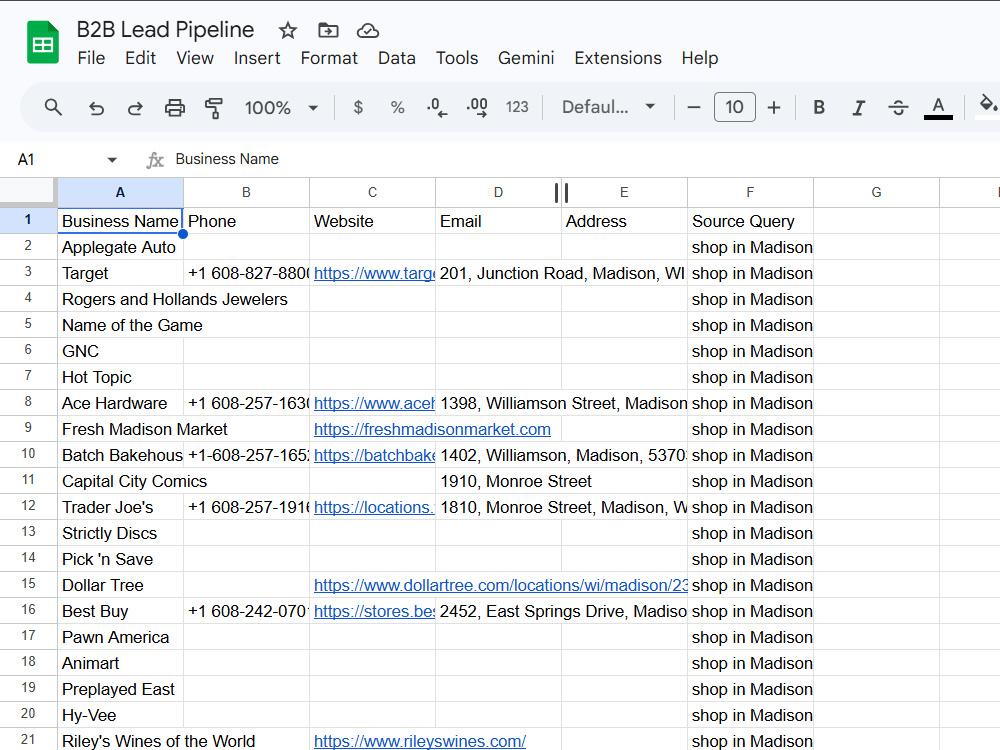Open the Google Sheets home icon

(43, 43)
